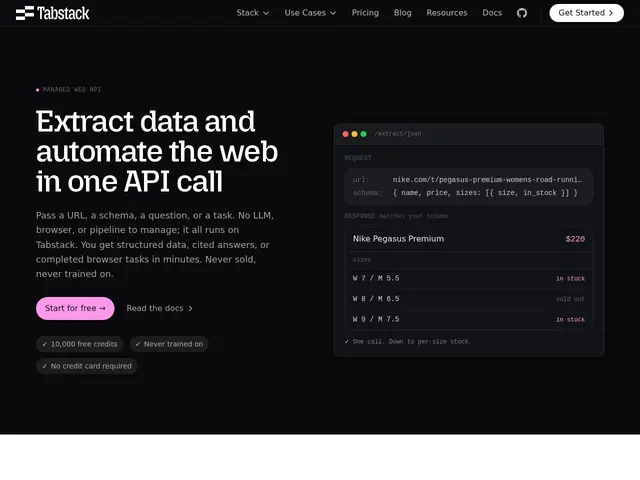Open the Pricing page
The width and height of the screenshot is (640, 480).
pos(365,13)
